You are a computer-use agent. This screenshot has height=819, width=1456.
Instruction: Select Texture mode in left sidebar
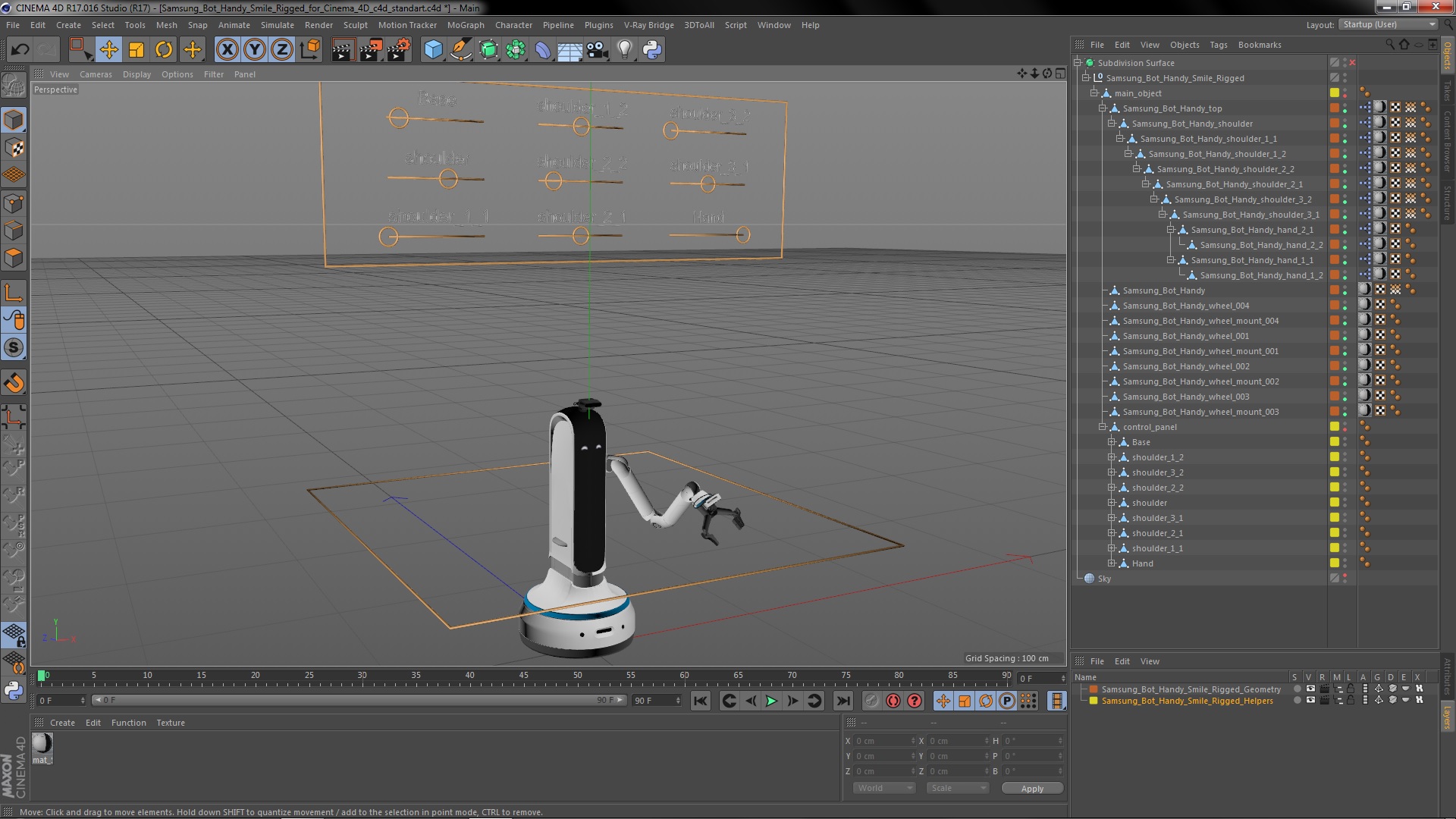[x=14, y=148]
